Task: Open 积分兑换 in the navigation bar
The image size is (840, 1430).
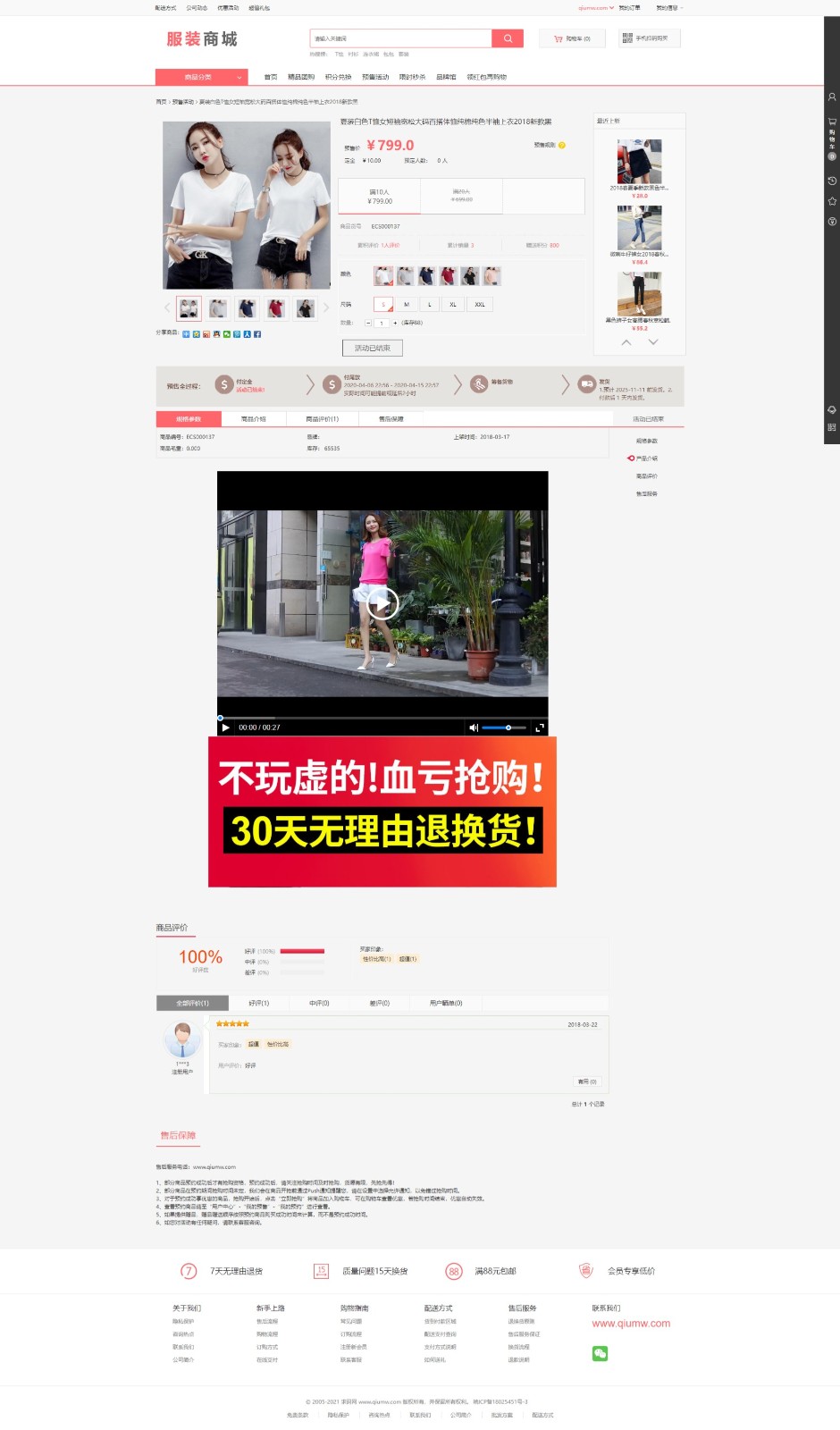Action: click(x=338, y=77)
